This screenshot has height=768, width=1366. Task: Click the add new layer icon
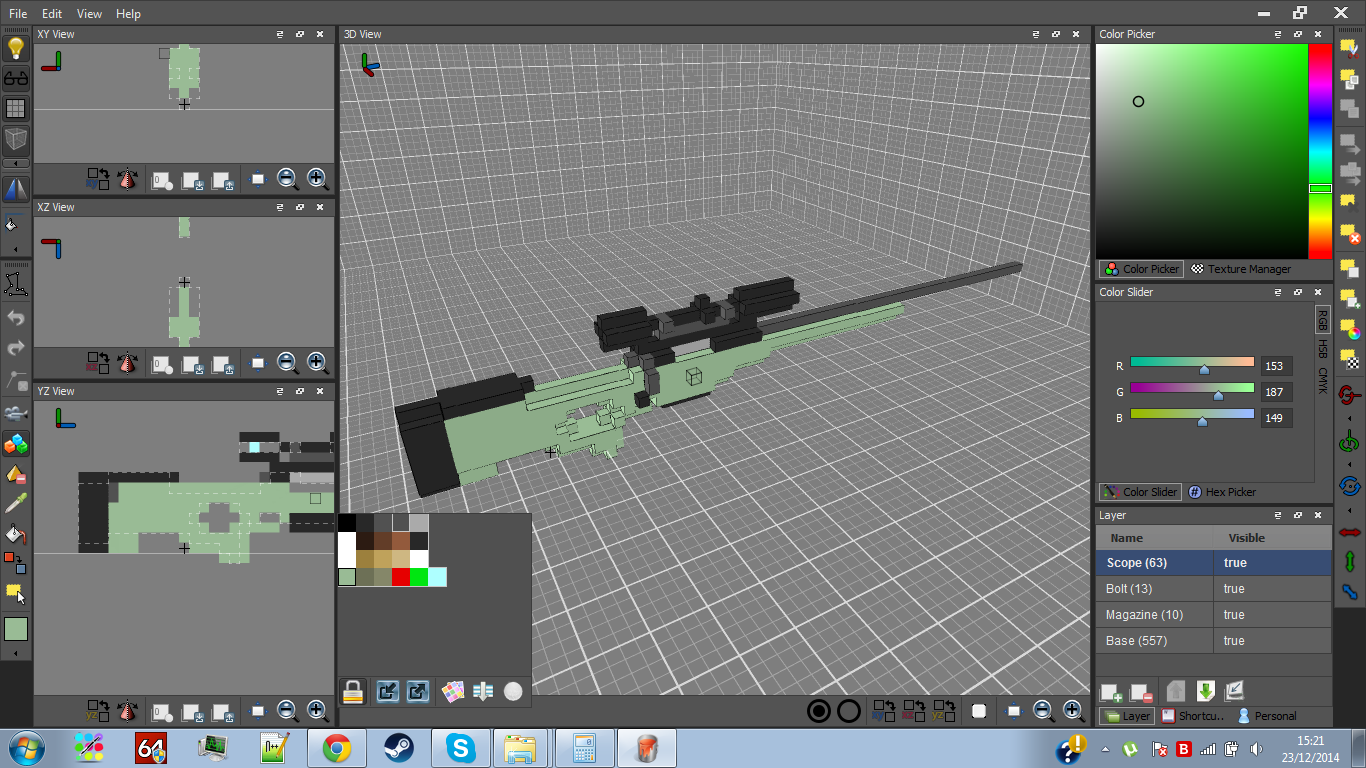[1111, 692]
